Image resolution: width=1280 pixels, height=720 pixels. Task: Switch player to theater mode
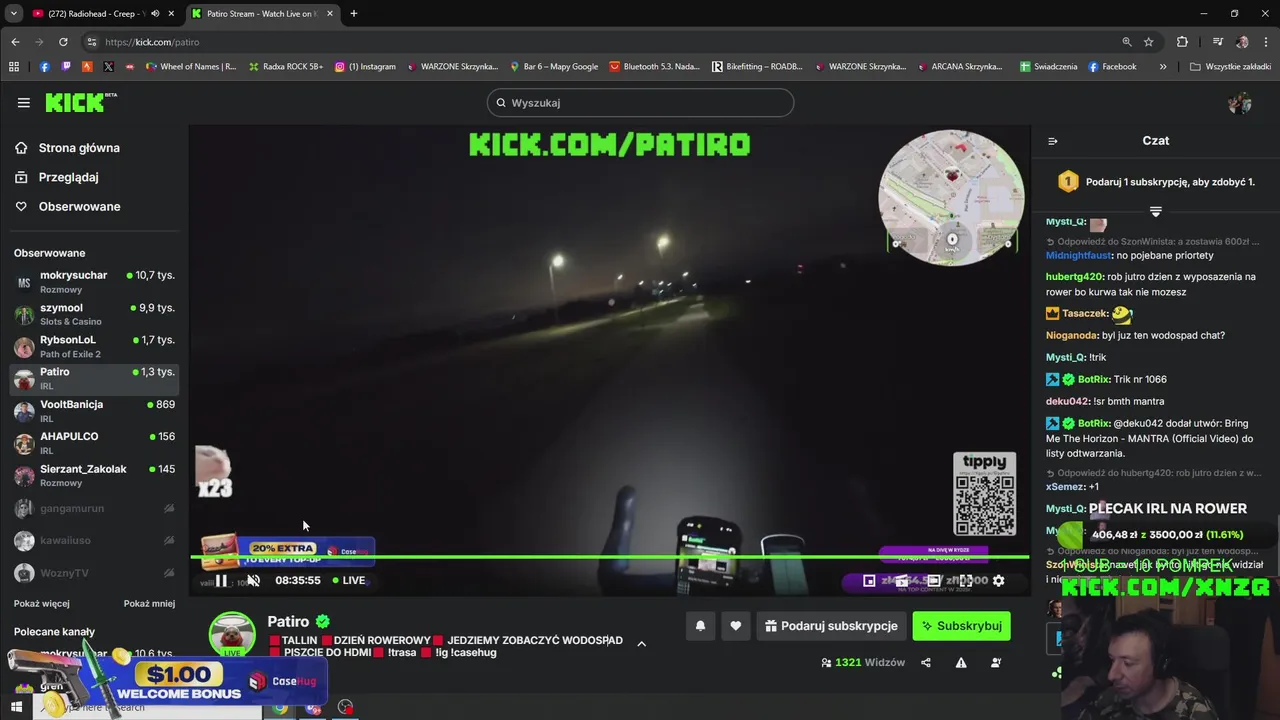tap(933, 580)
